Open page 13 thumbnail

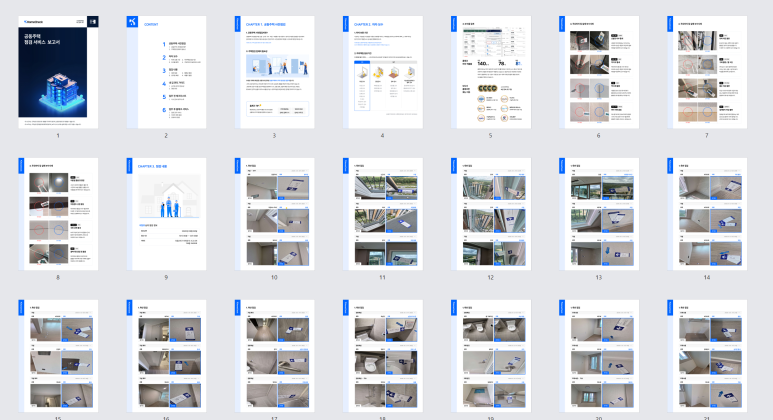[598, 214]
